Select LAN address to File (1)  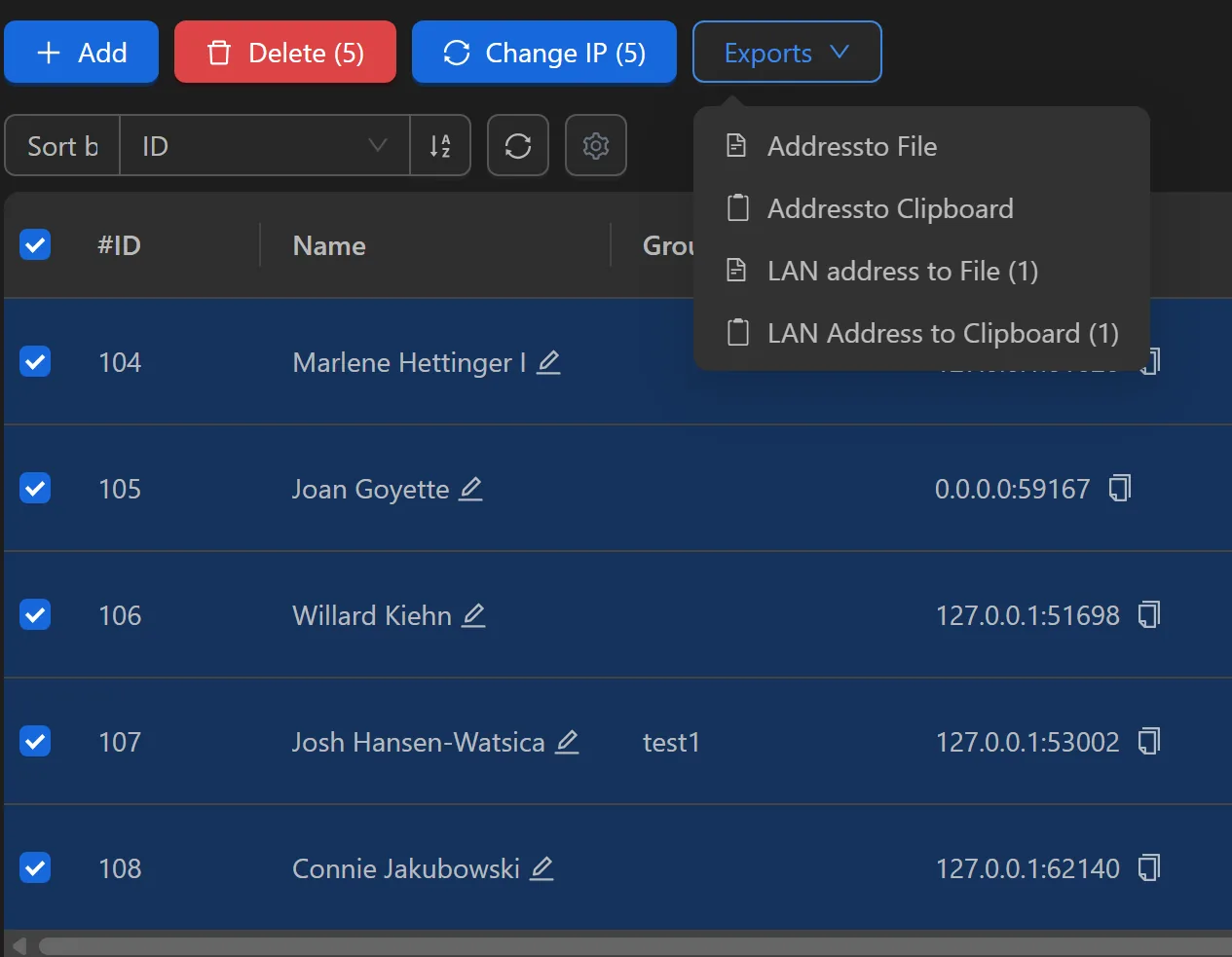pyautogui.click(x=902, y=271)
